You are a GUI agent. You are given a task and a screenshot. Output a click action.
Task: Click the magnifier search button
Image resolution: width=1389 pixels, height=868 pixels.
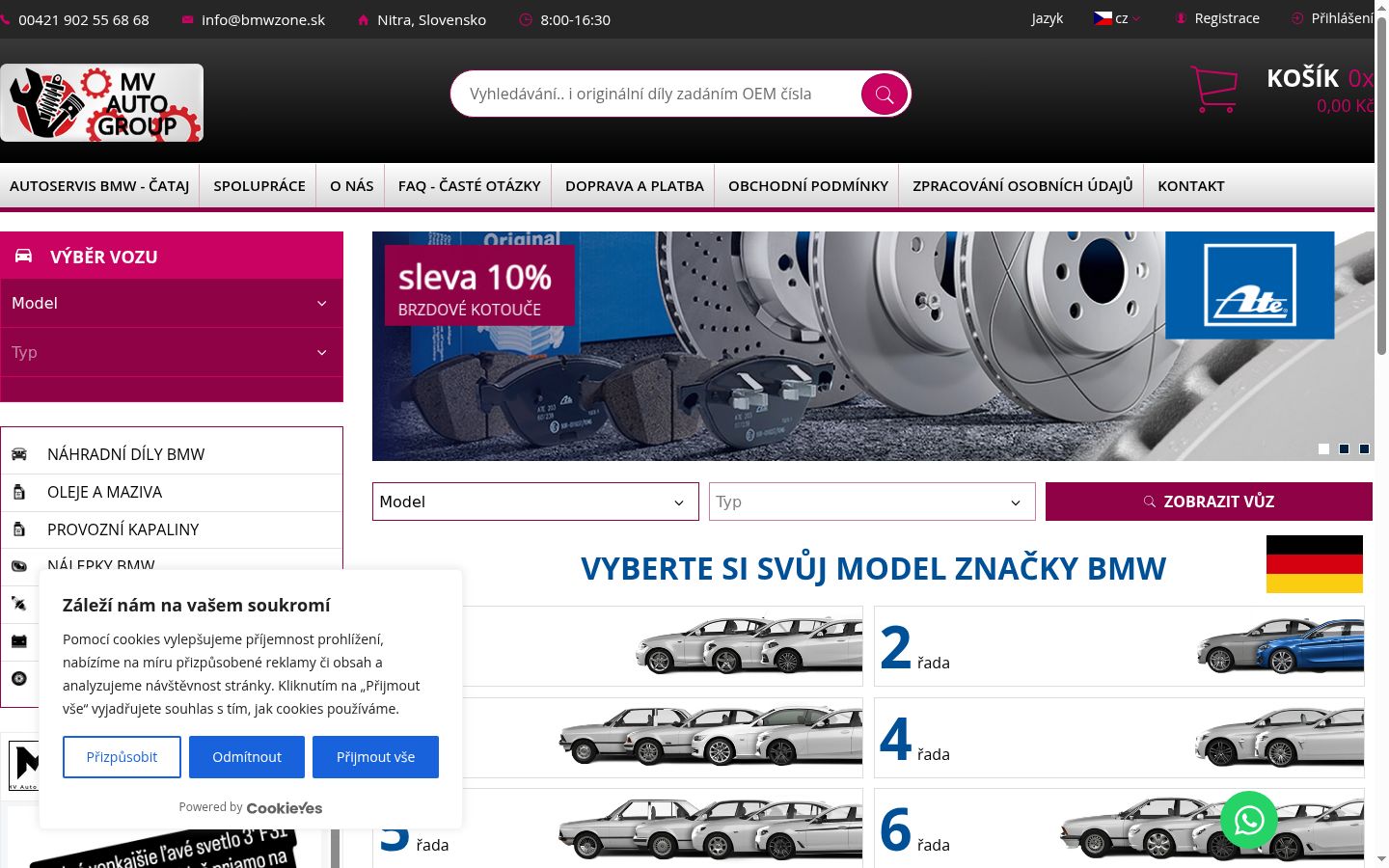(x=885, y=94)
